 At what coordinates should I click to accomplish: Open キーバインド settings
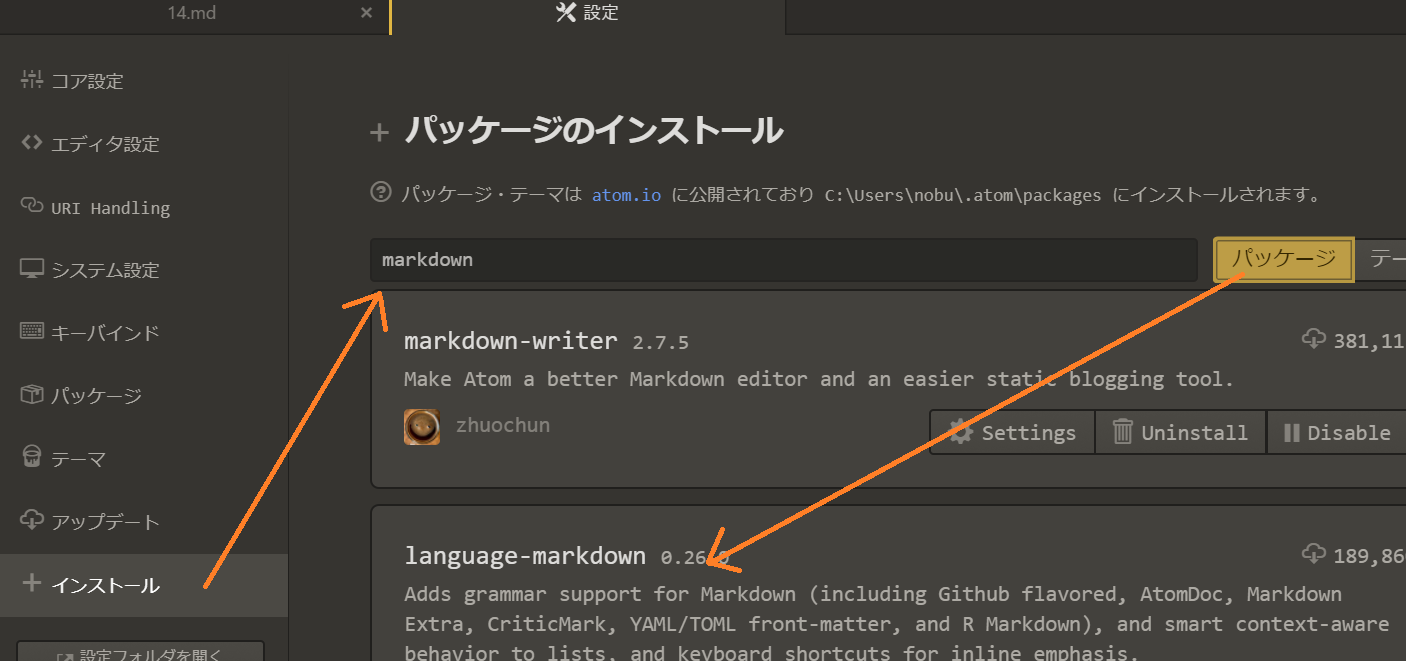144,333
